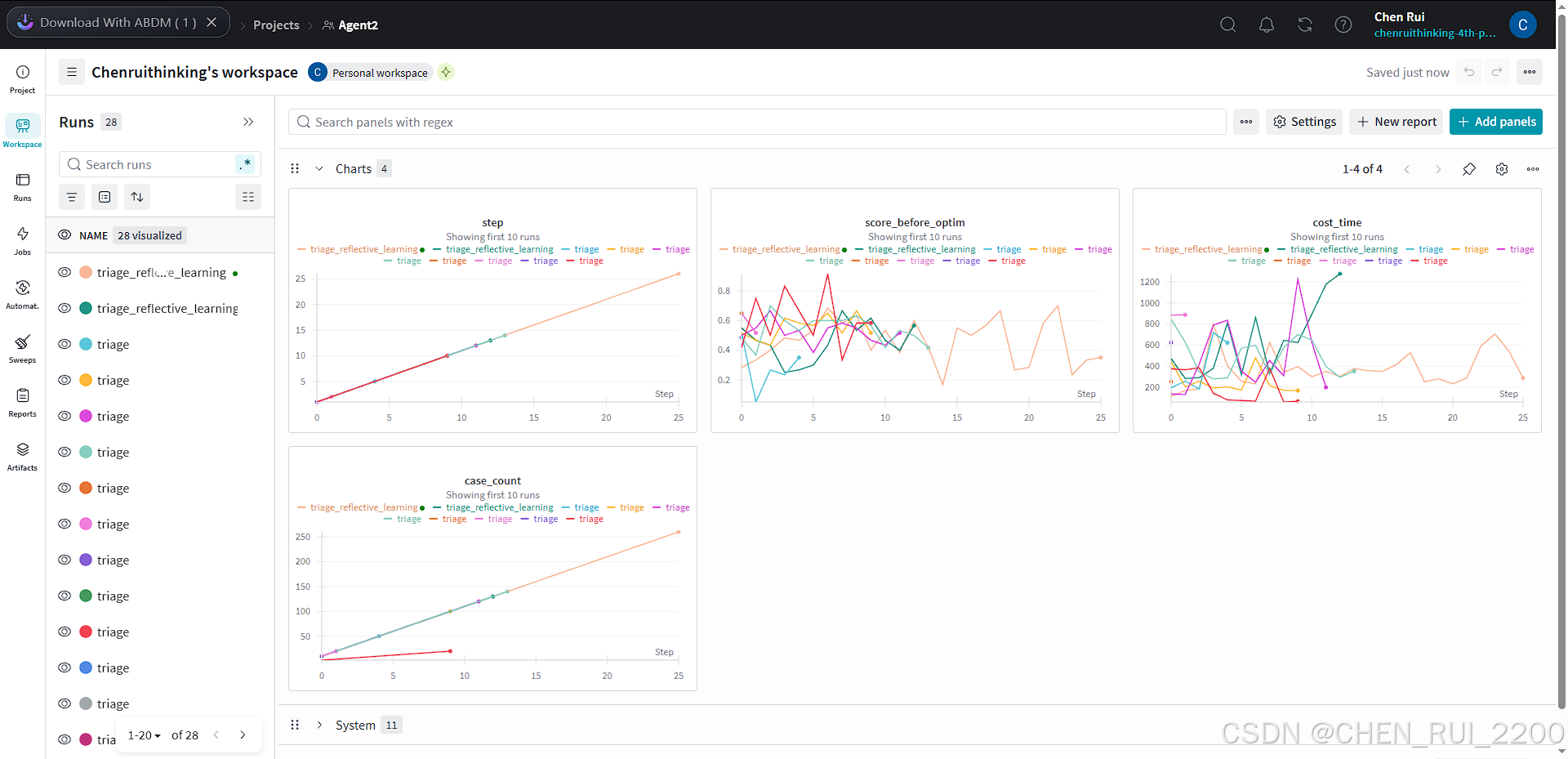
Task: Click the search magnifier in top bar
Action: pos(1227,25)
